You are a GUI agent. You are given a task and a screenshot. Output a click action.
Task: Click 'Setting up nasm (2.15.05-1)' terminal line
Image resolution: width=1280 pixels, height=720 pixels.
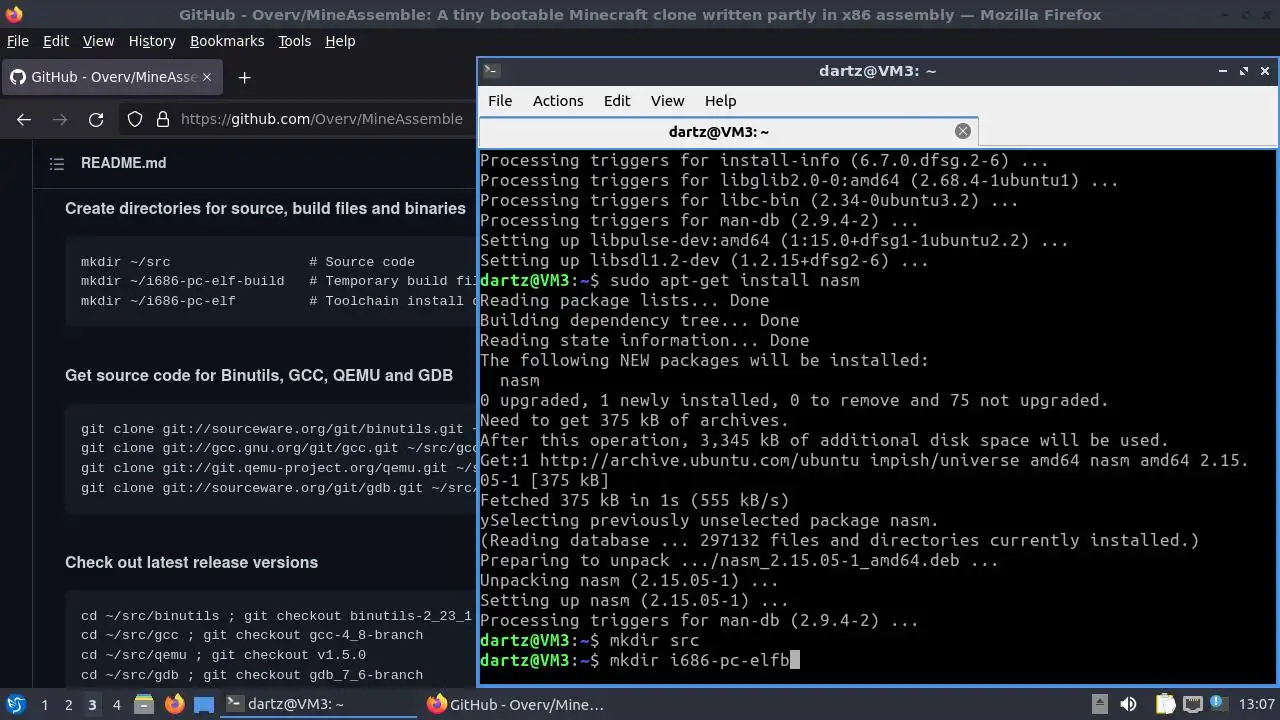[x=634, y=600]
